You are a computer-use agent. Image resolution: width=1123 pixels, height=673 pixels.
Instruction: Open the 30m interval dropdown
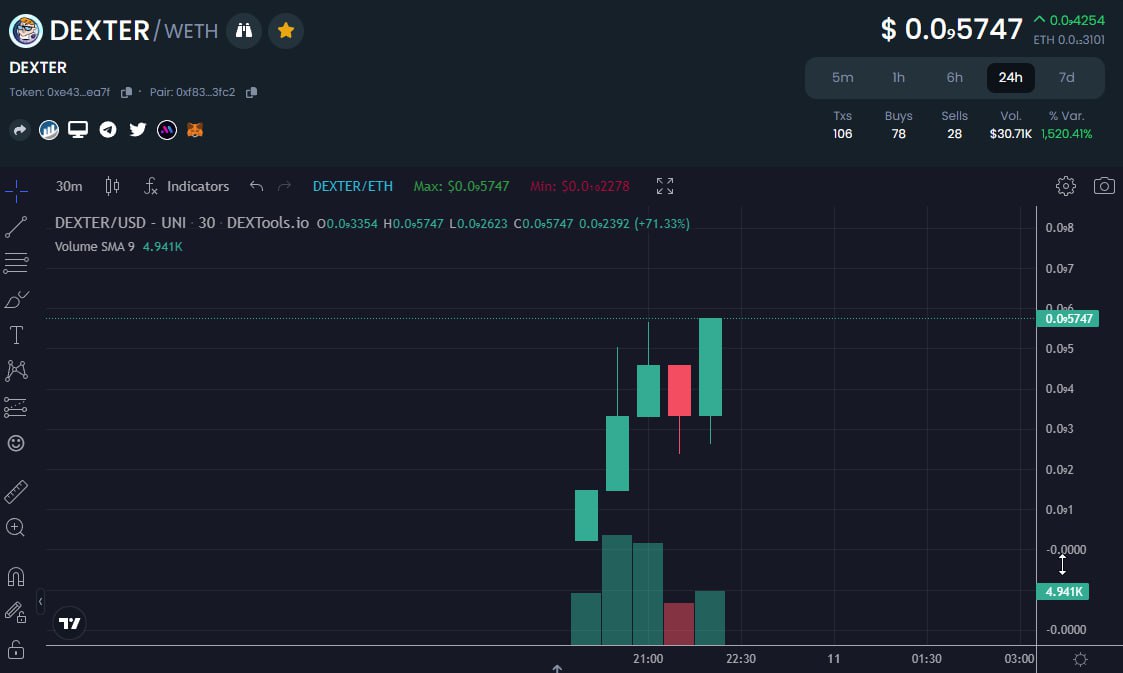click(x=69, y=186)
